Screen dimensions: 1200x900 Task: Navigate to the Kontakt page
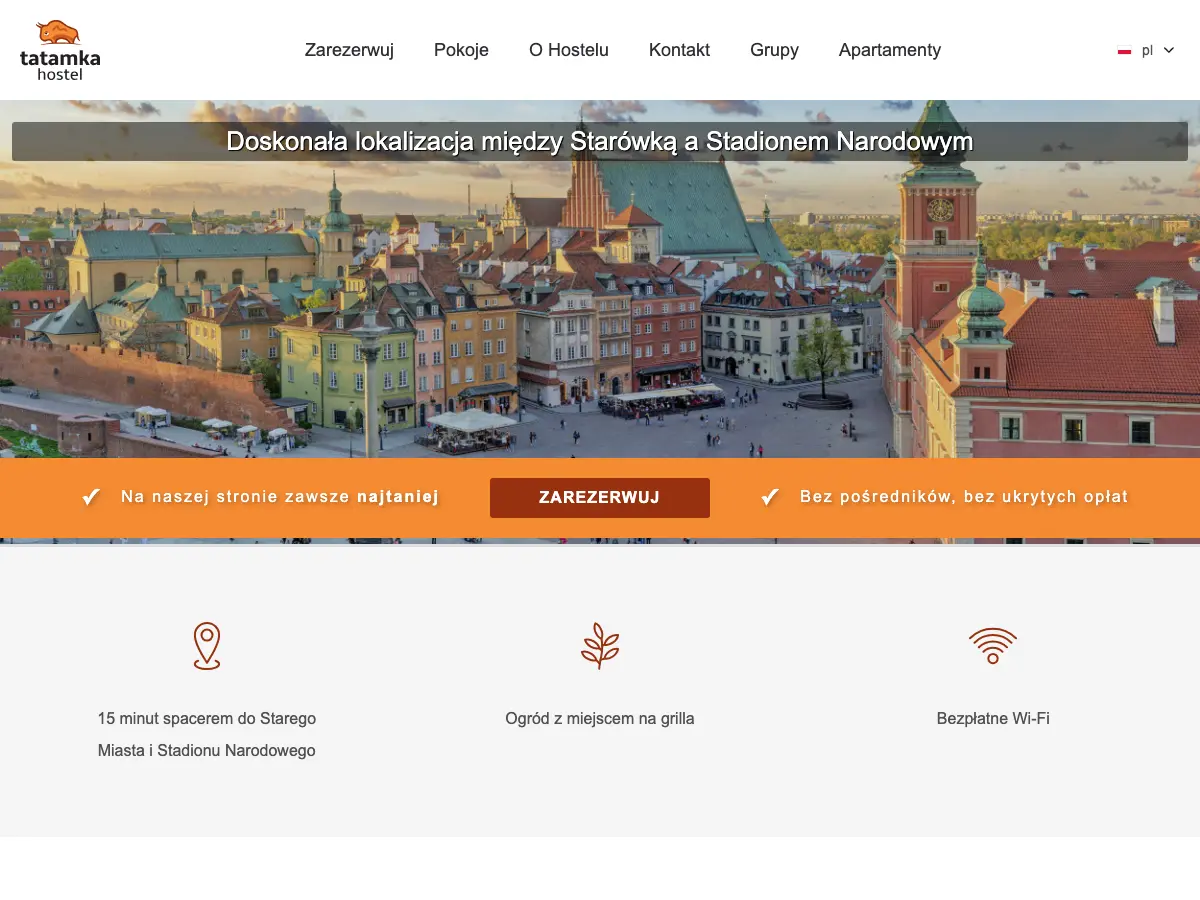679,50
